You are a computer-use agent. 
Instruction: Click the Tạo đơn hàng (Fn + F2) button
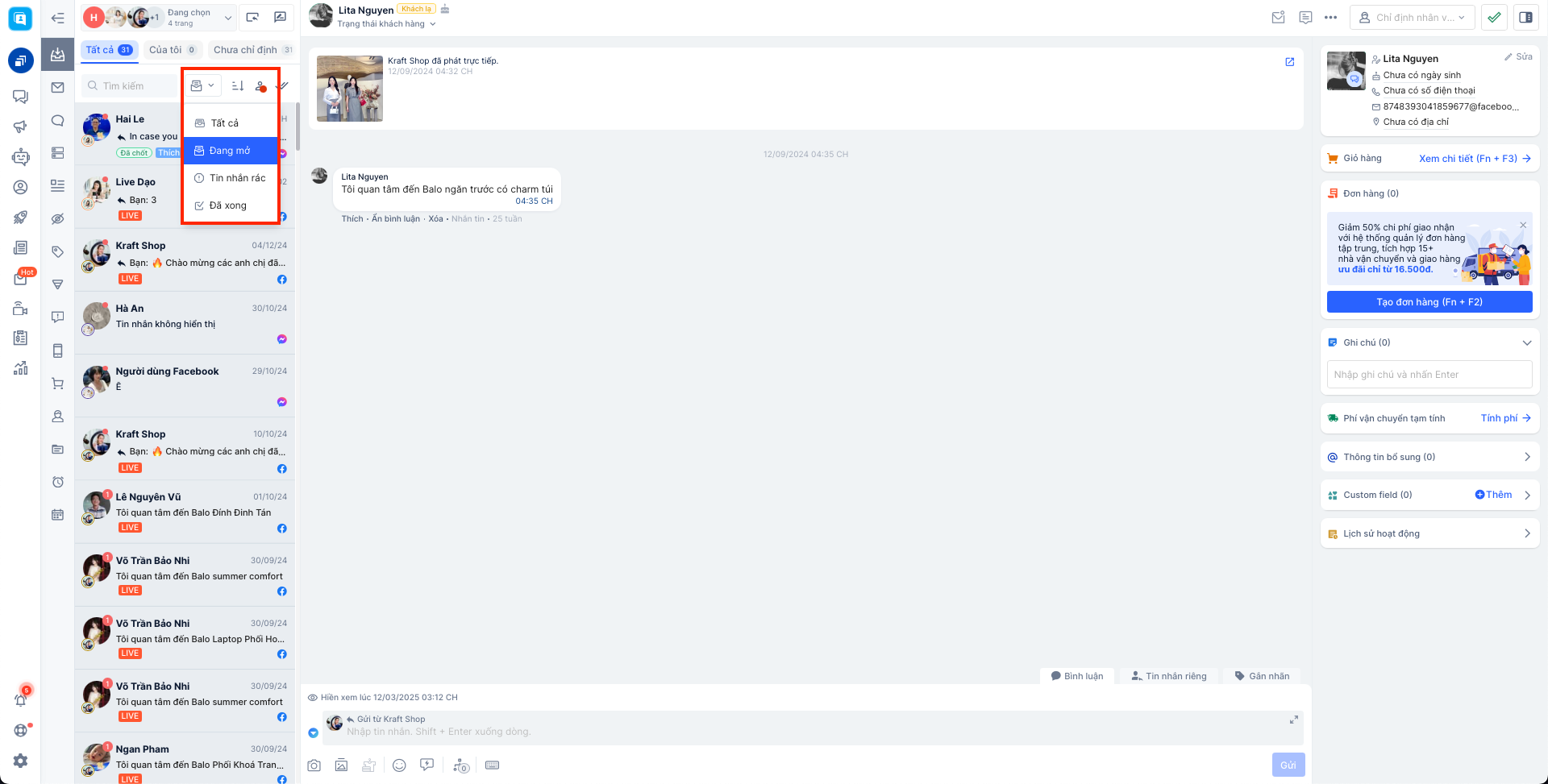(1429, 302)
